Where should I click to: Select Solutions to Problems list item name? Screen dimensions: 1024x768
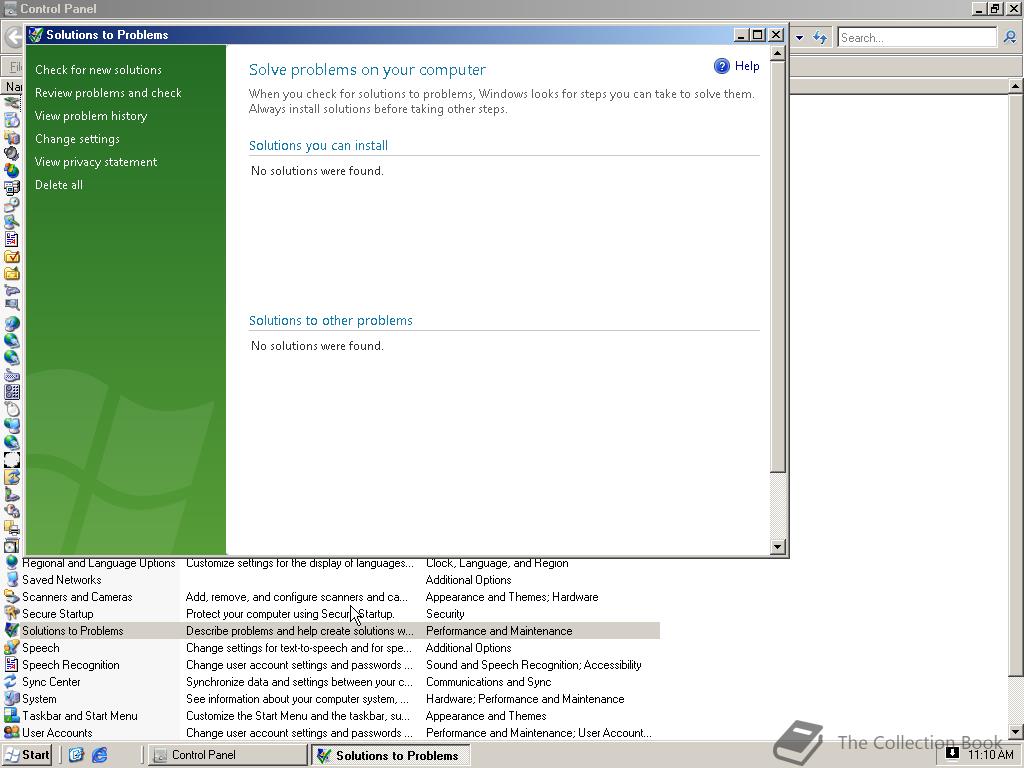(x=72, y=630)
